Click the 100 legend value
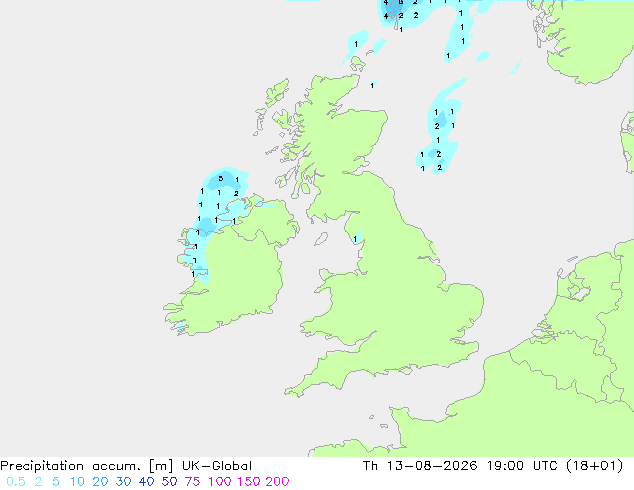 click(x=220, y=482)
